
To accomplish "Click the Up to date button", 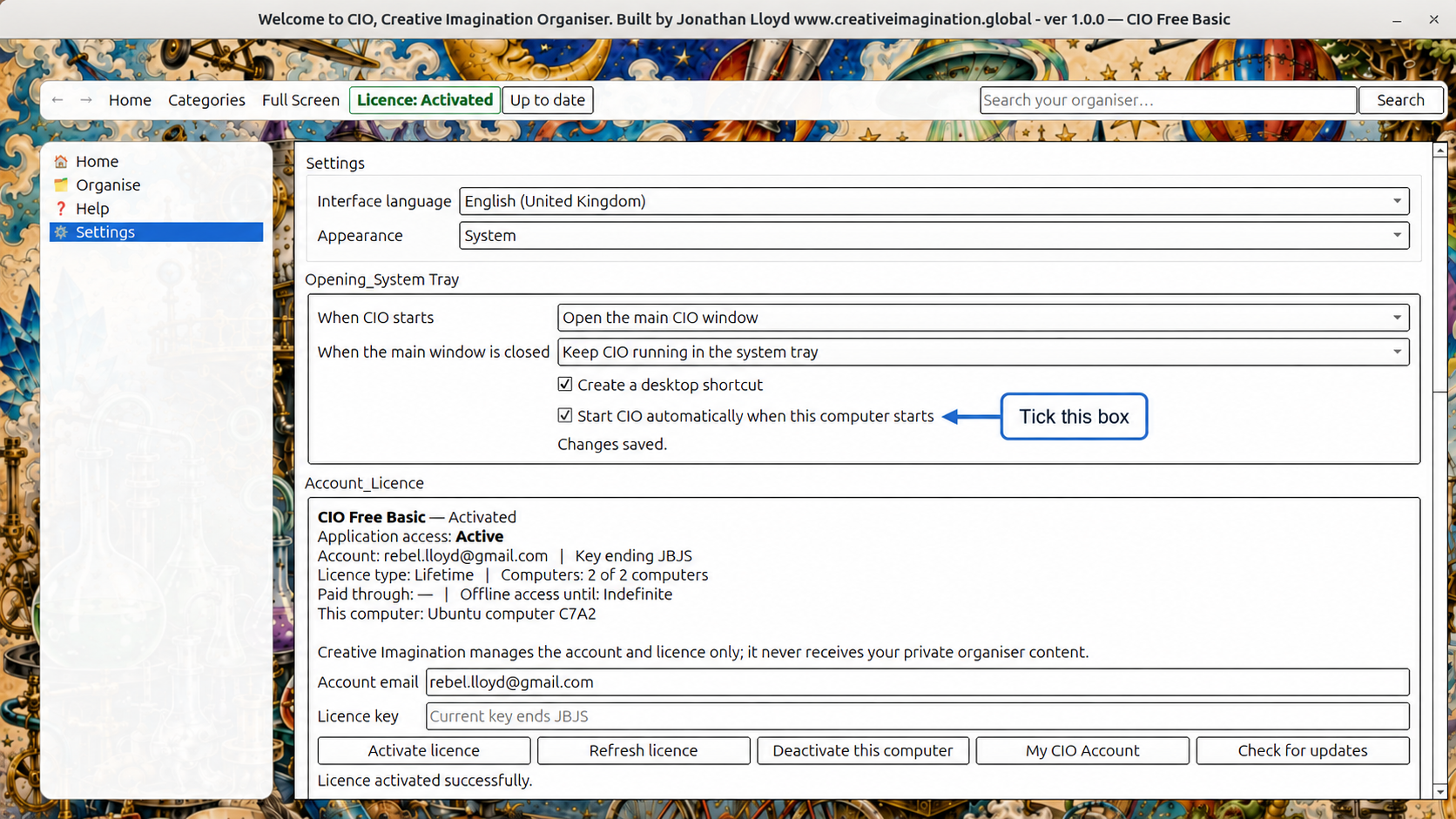I will (x=548, y=100).
